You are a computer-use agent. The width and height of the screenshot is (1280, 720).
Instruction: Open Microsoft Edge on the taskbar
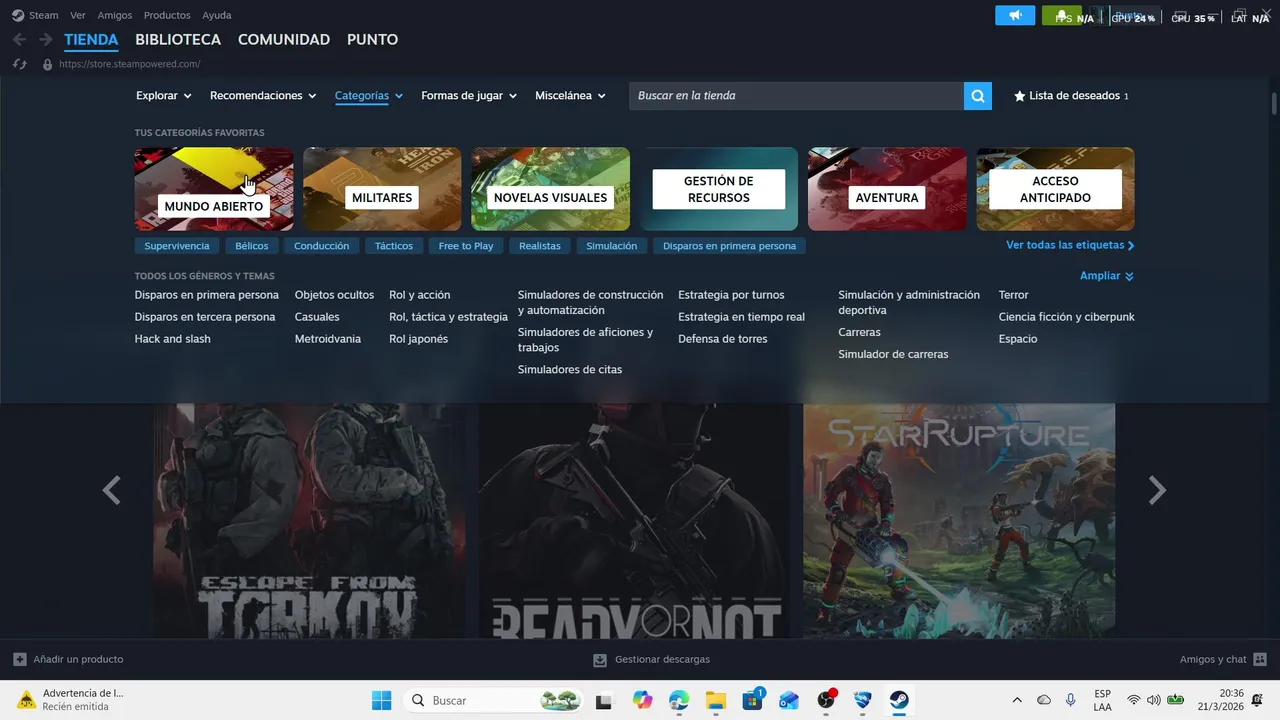(x=679, y=700)
